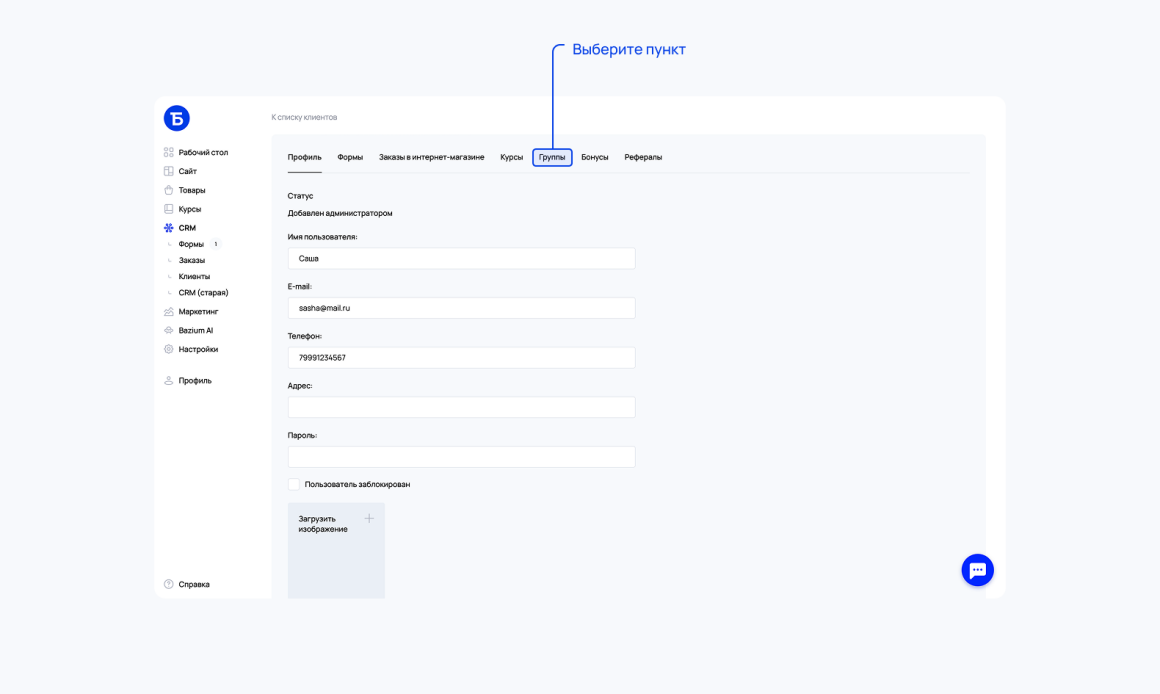Toggle Пользователь заблокирован checkbox
Screen dimensions: 1160x694
point(294,484)
